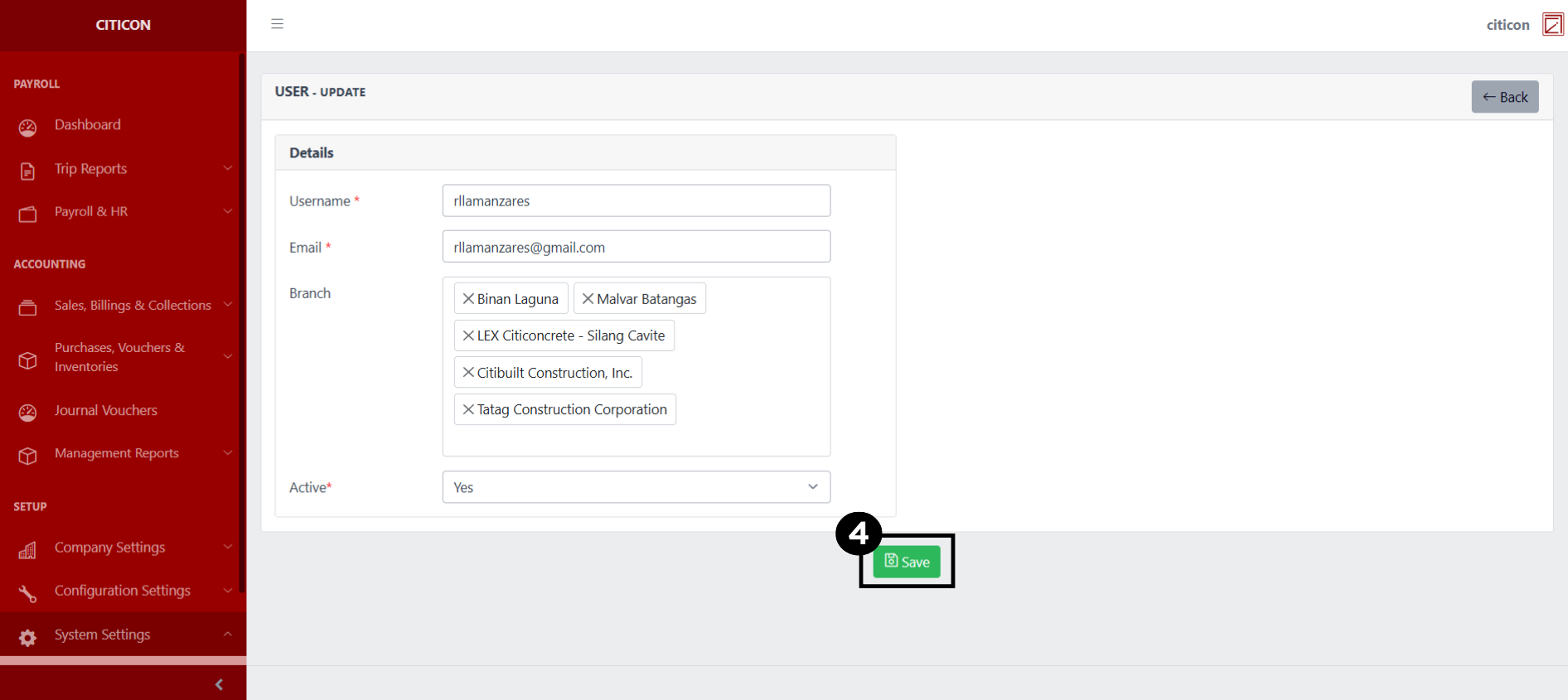1568x700 pixels.
Task: Open Journal Vouchers in sidebar
Action: [x=105, y=411]
